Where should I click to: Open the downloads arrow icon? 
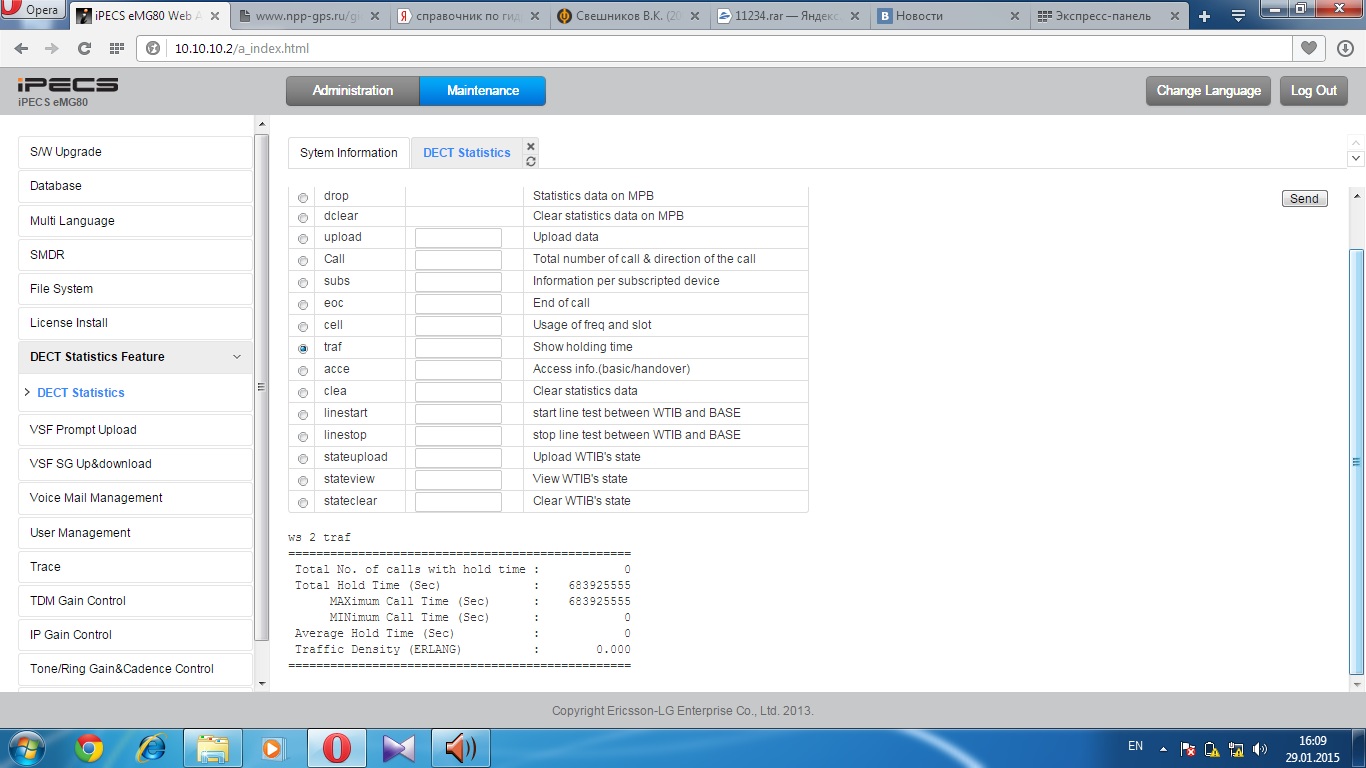(x=1344, y=48)
